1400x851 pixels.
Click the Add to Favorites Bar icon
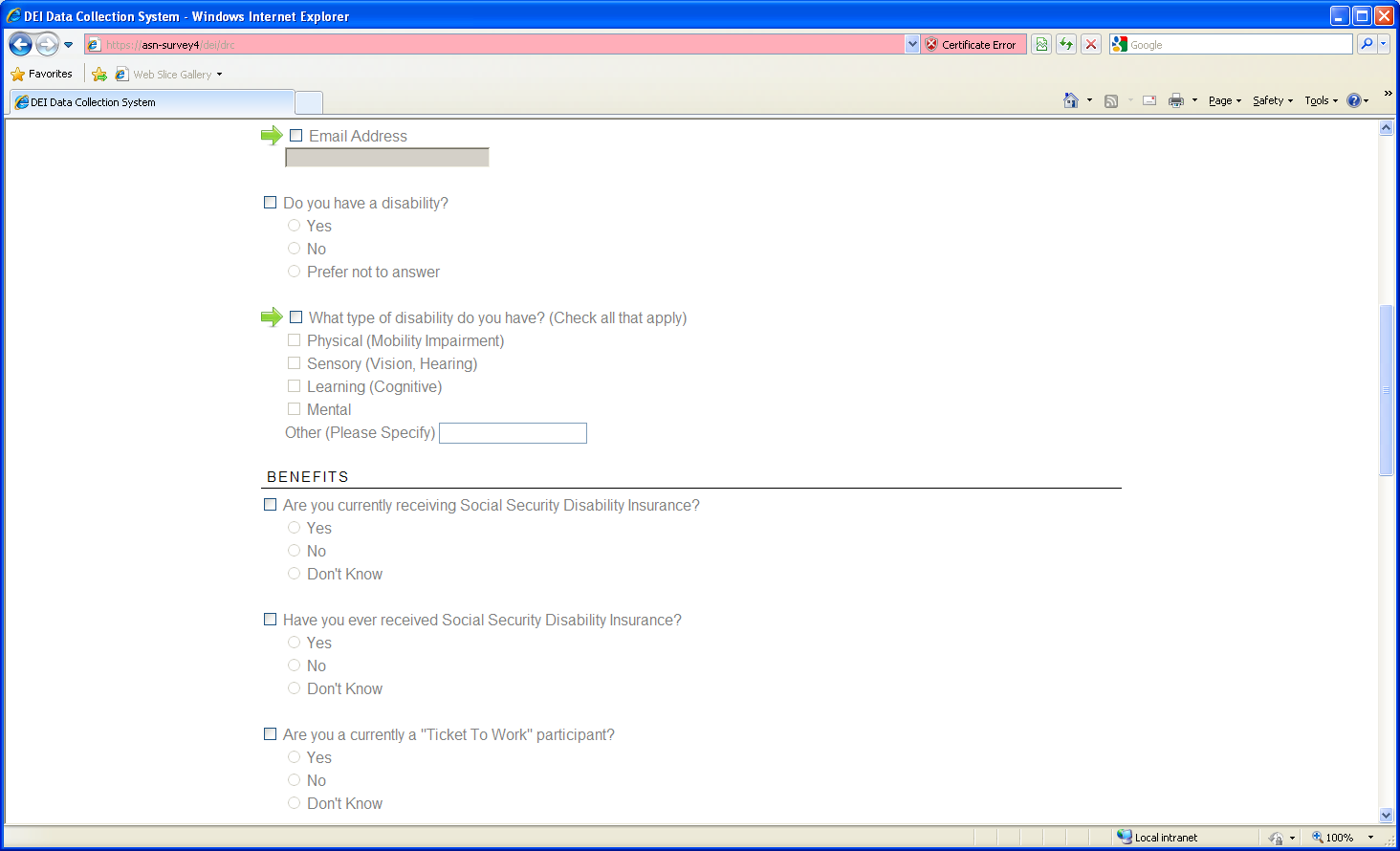(99, 75)
